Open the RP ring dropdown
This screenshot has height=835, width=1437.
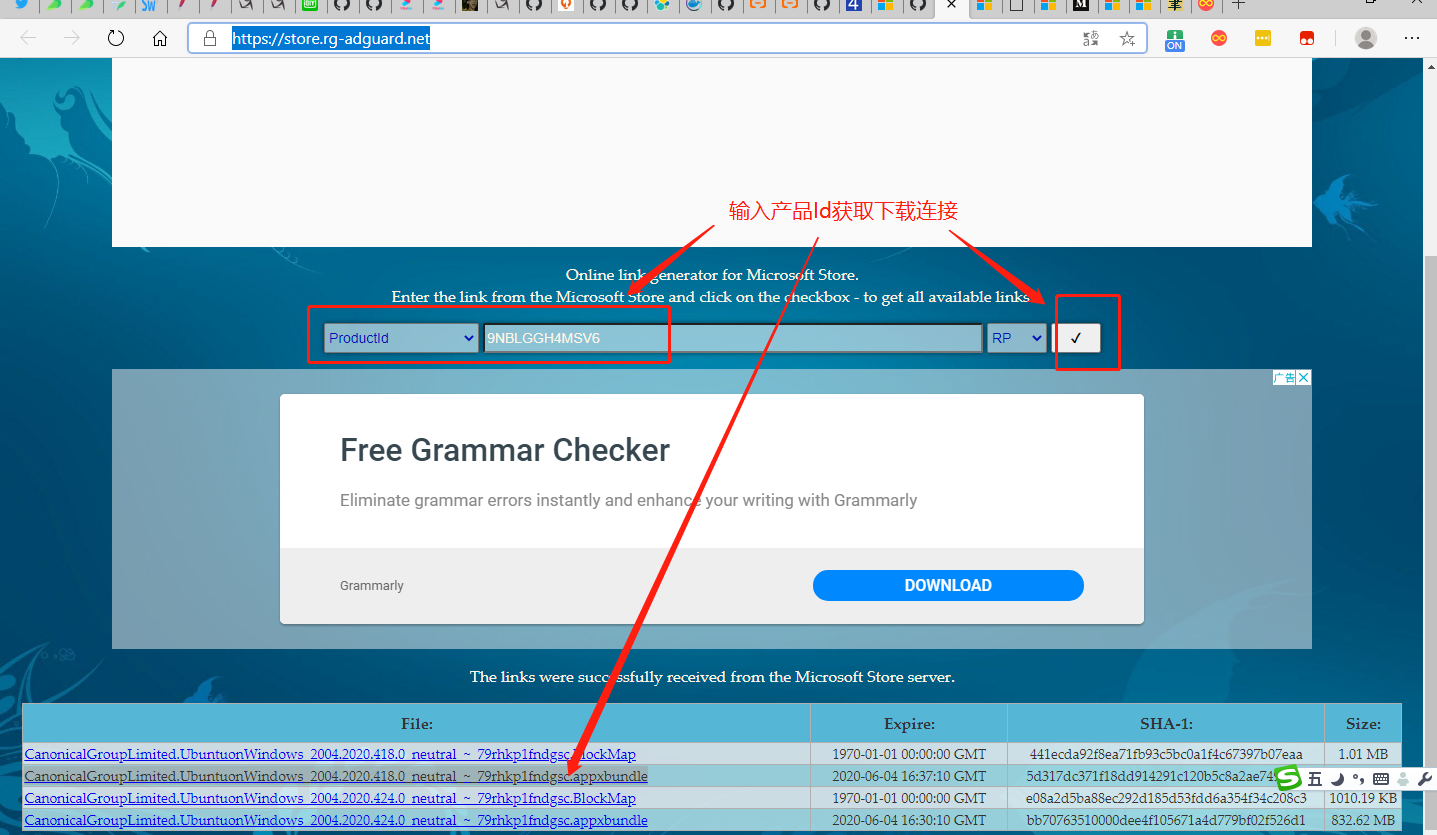point(1016,338)
